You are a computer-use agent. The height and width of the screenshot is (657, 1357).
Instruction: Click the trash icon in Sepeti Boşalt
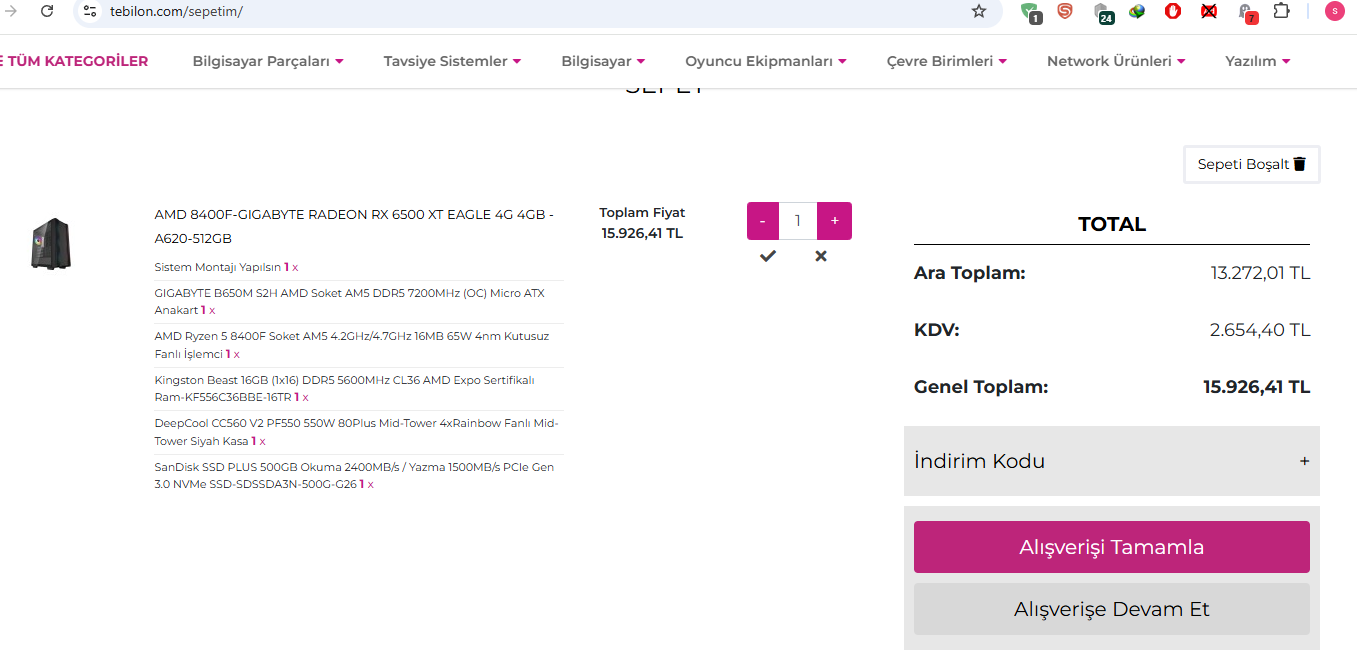click(1300, 164)
